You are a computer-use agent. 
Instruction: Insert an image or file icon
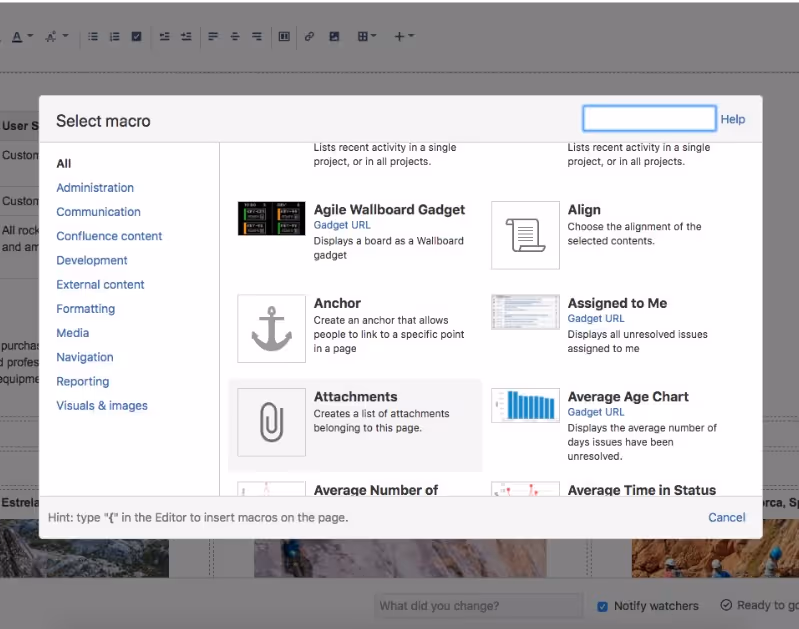[x=334, y=36]
